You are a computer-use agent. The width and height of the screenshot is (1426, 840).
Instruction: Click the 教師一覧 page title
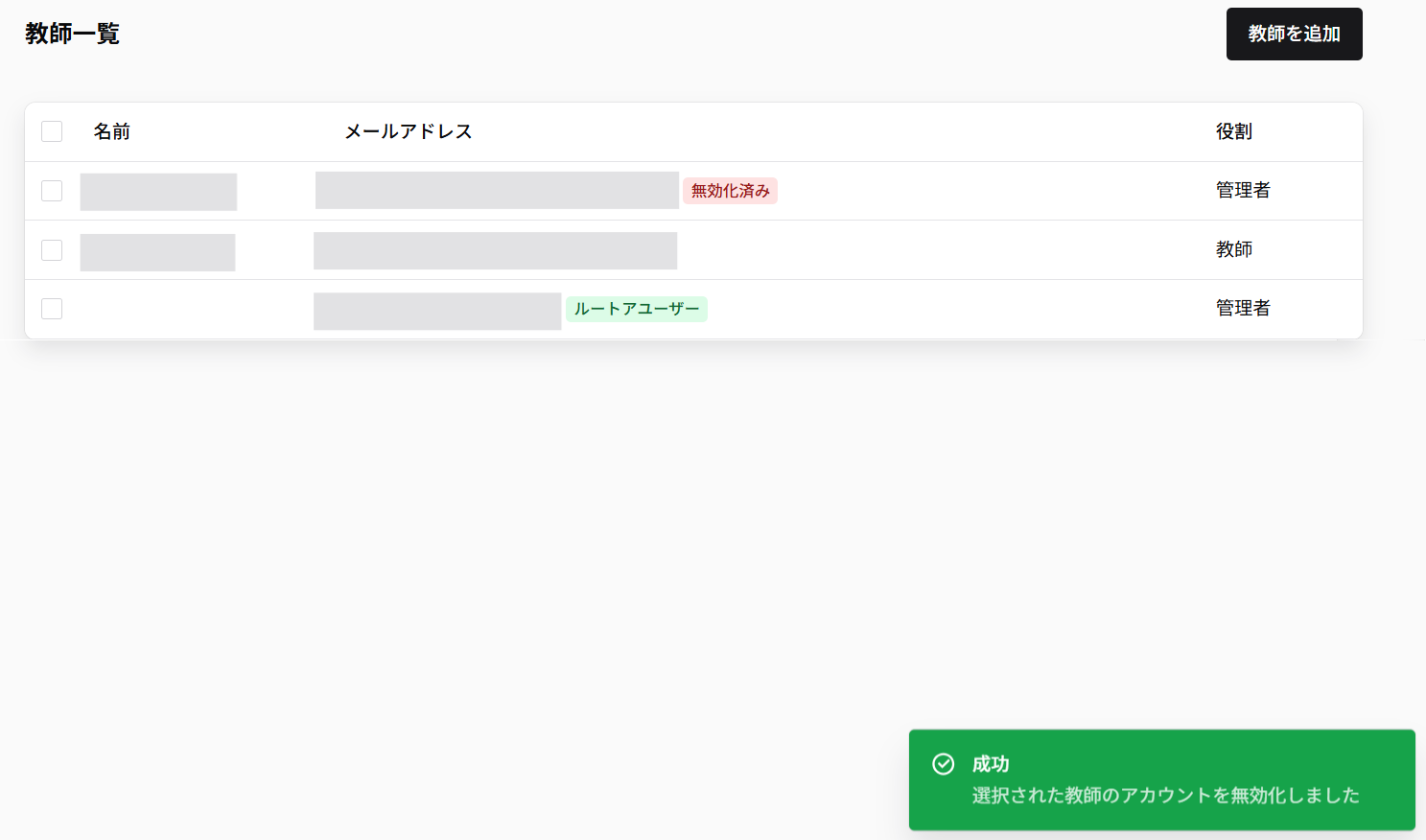coord(72,34)
